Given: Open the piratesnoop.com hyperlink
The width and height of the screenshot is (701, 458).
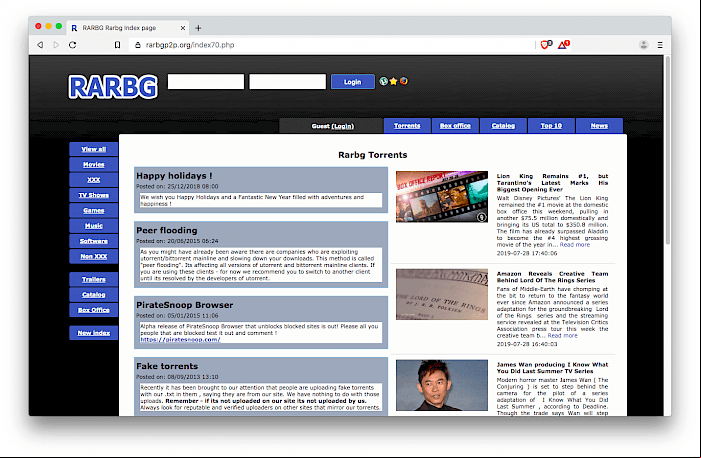Looking at the screenshot, I should (180, 339).
